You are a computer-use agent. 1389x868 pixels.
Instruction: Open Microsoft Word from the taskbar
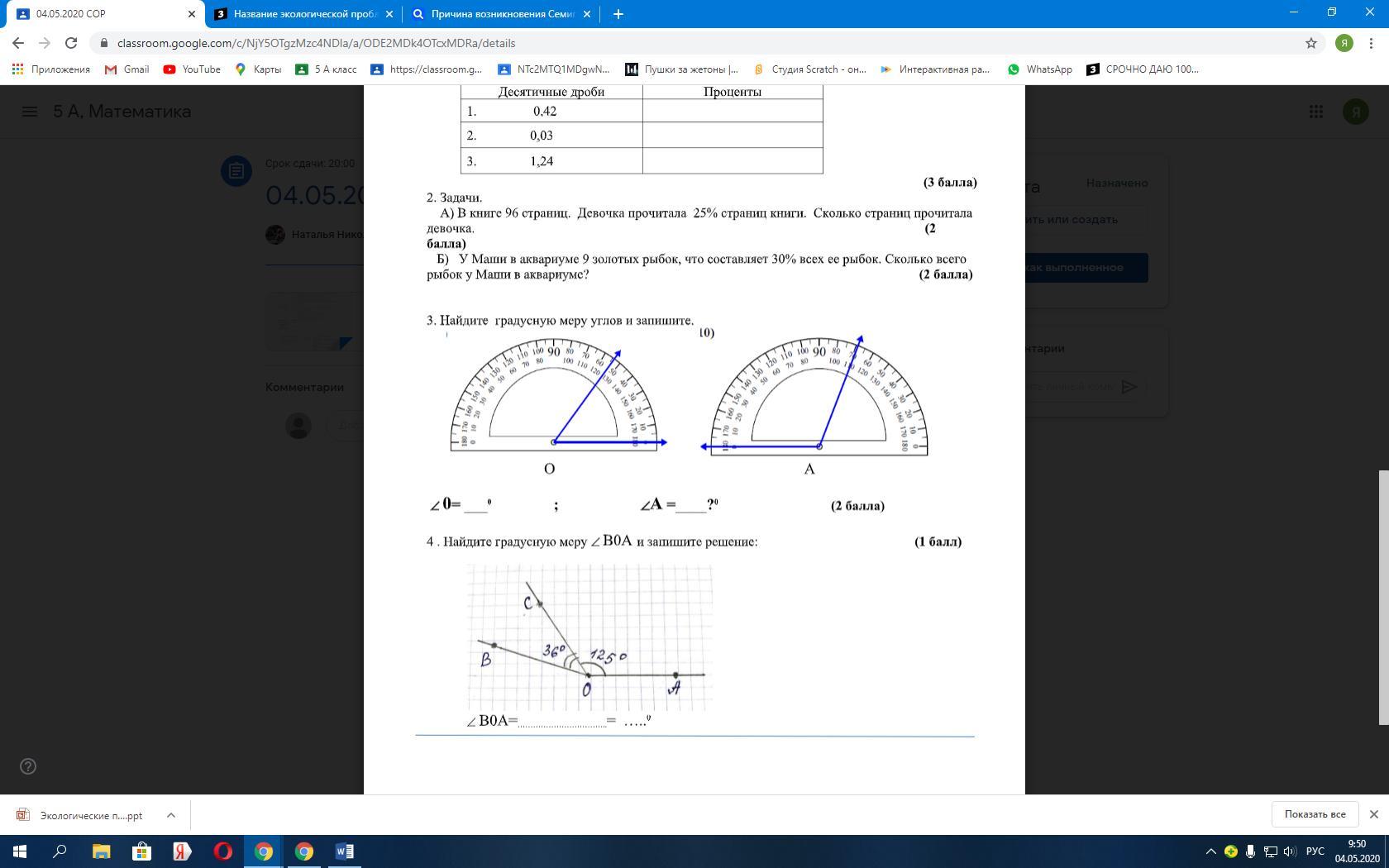point(345,851)
